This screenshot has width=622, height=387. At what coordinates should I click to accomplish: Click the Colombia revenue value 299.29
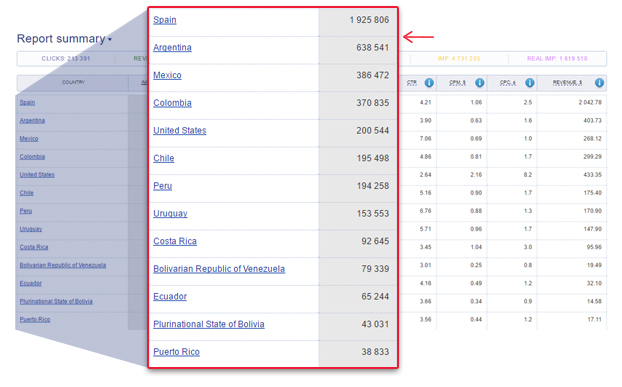tap(592, 157)
